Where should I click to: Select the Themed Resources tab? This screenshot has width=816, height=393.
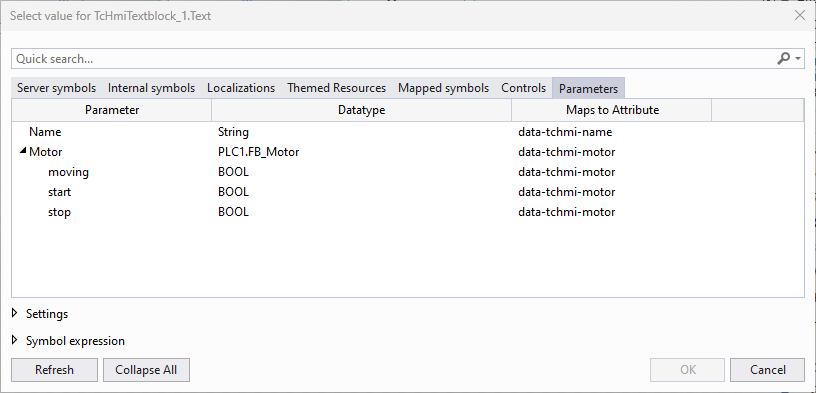337,88
